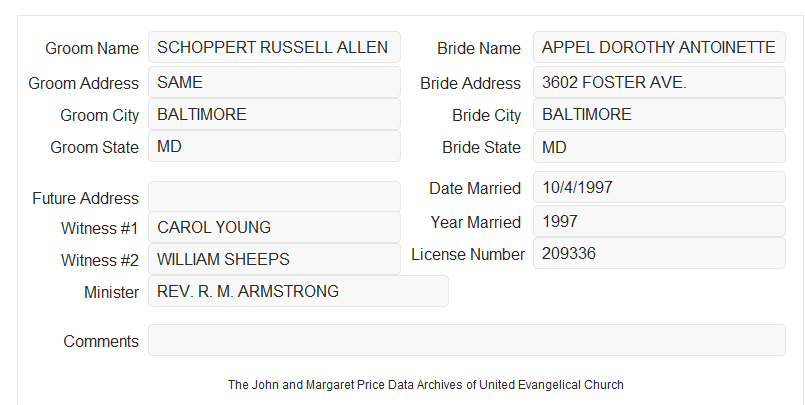The height and width of the screenshot is (405, 805).
Task: Click the License Number field
Action: (659, 253)
